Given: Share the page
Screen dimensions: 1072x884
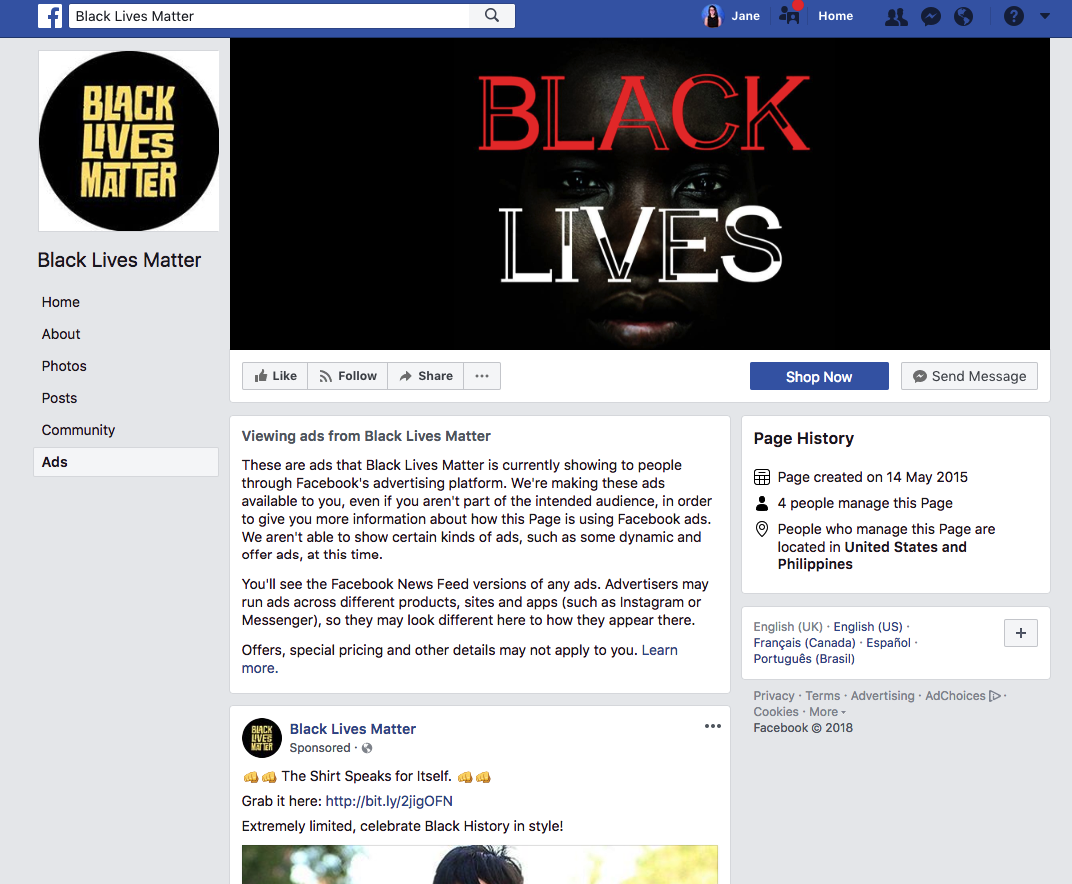Looking at the screenshot, I should pos(425,376).
